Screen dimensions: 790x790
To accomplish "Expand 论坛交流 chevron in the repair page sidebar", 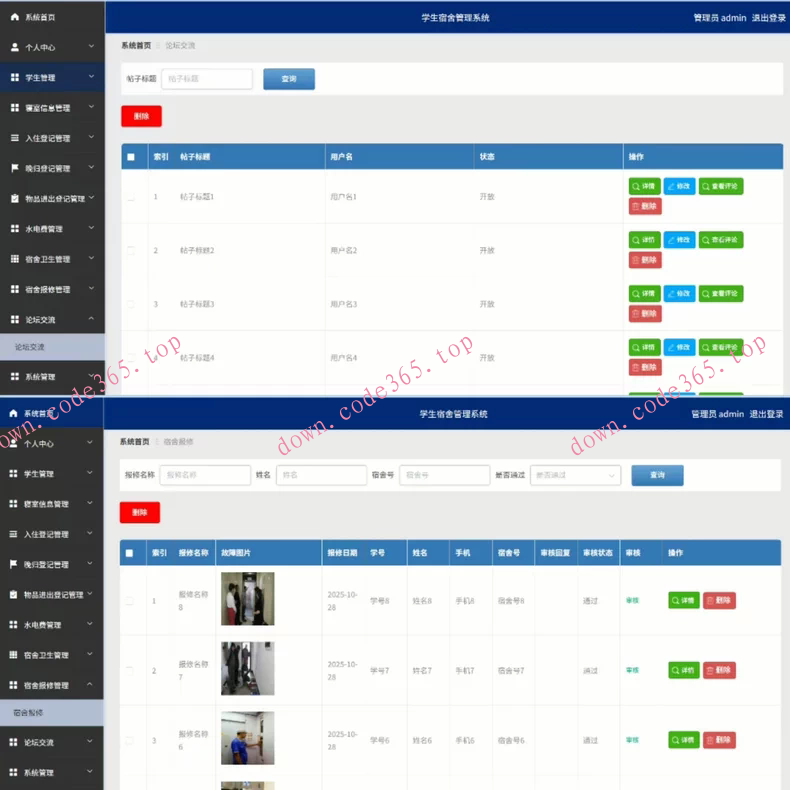I will pyautogui.click(x=90, y=741).
